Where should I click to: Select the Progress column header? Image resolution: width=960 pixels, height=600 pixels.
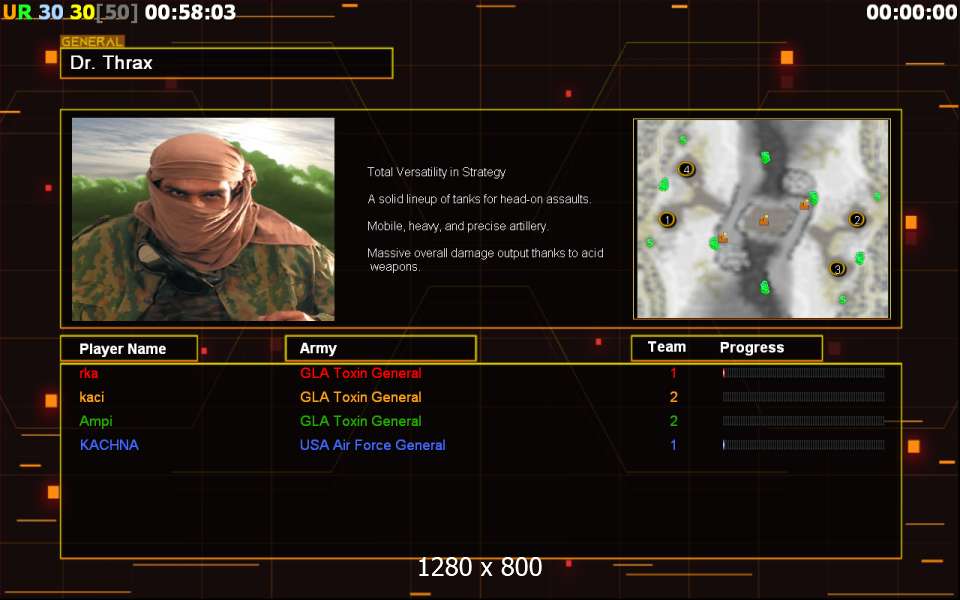(x=752, y=348)
